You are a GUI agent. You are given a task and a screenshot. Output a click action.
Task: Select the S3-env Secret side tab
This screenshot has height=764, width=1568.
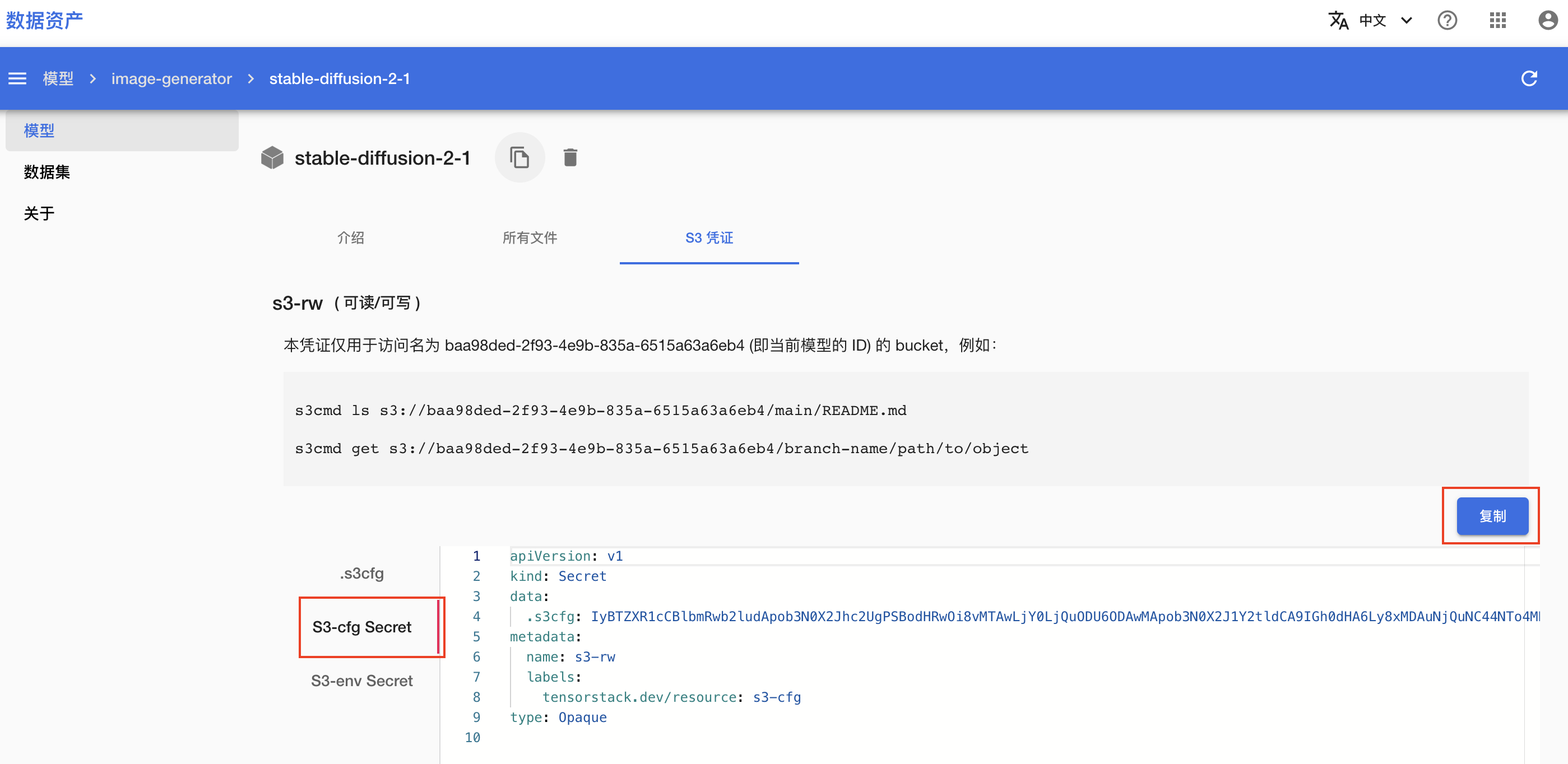pyautogui.click(x=361, y=680)
